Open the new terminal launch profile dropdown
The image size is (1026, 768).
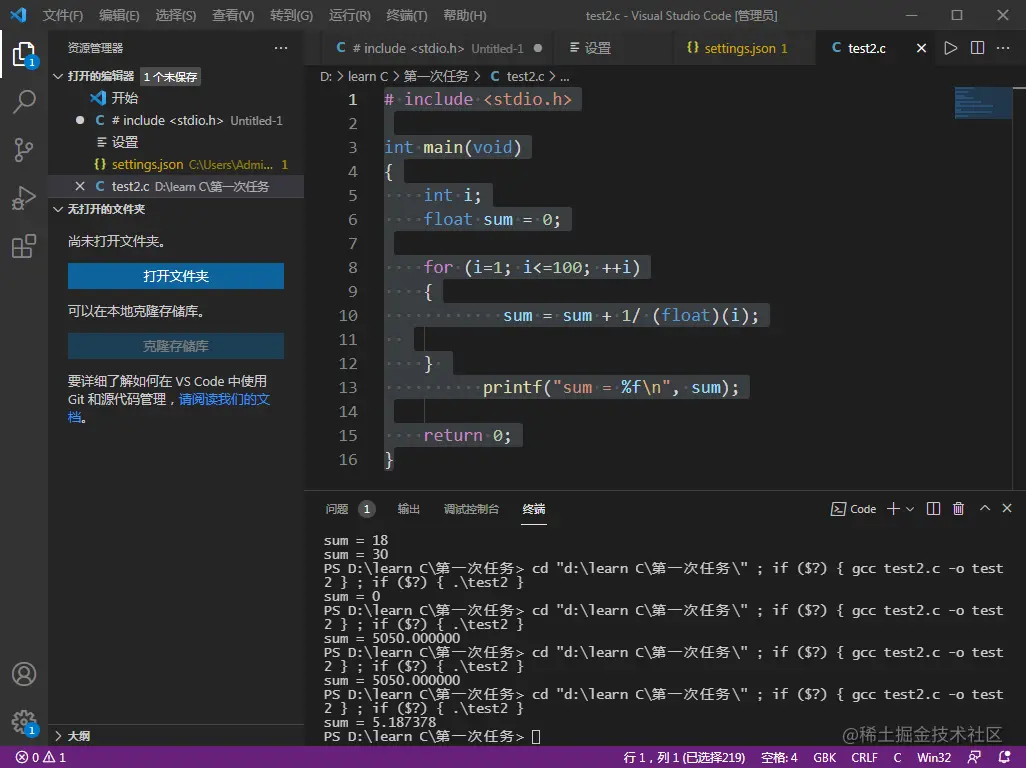pos(910,509)
